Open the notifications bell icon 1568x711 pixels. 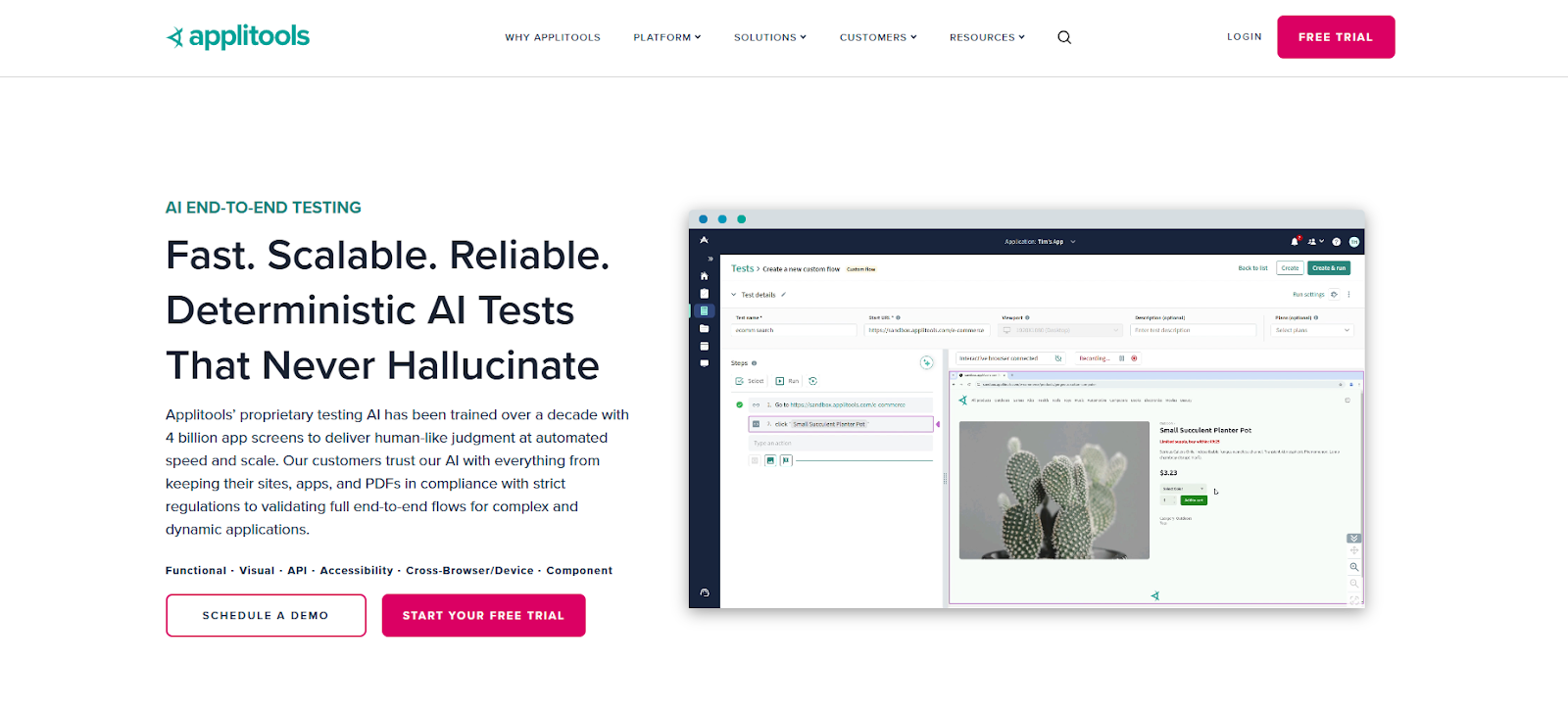[x=1295, y=241]
